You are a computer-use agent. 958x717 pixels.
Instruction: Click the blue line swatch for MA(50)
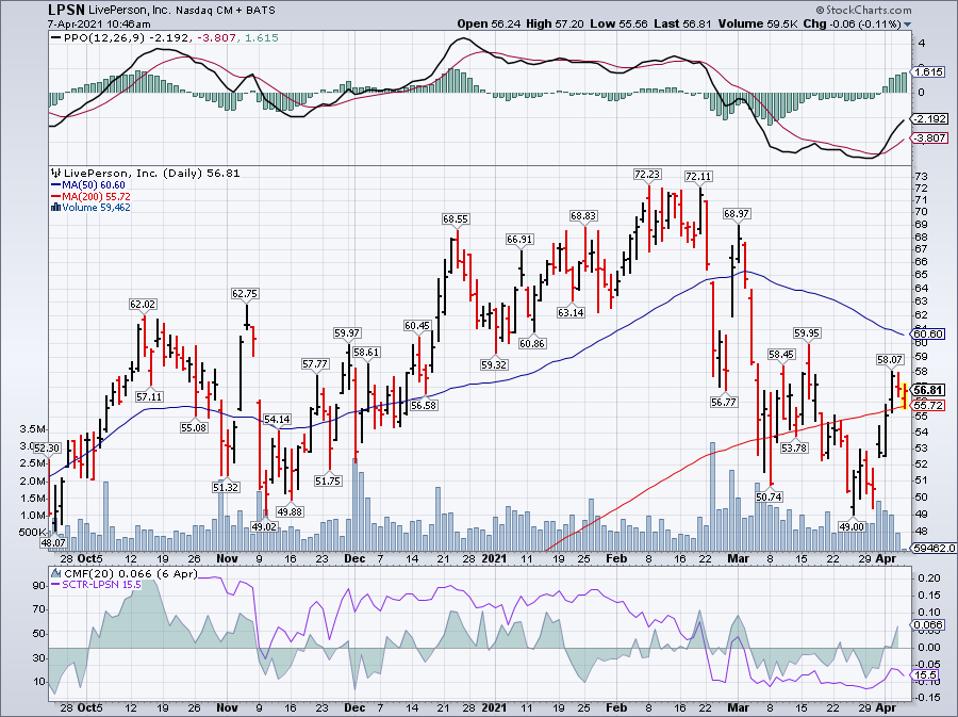tap(56, 185)
